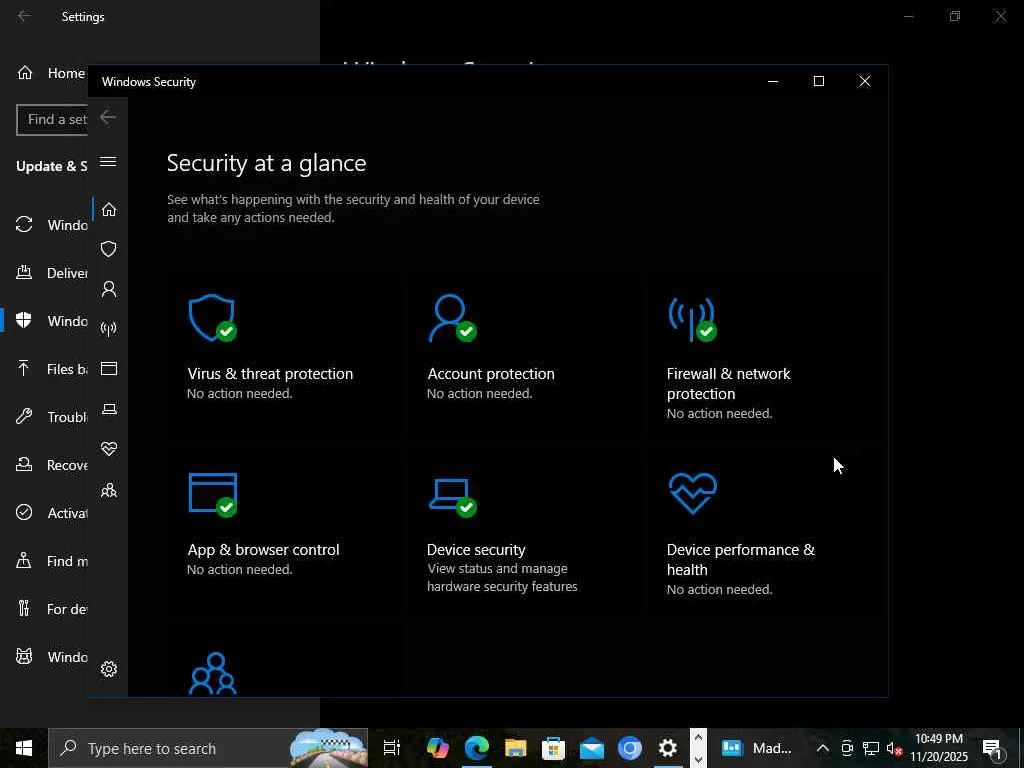Open File Explorer from the taskbar
The image size is (1024, 768).
[515, 748]
